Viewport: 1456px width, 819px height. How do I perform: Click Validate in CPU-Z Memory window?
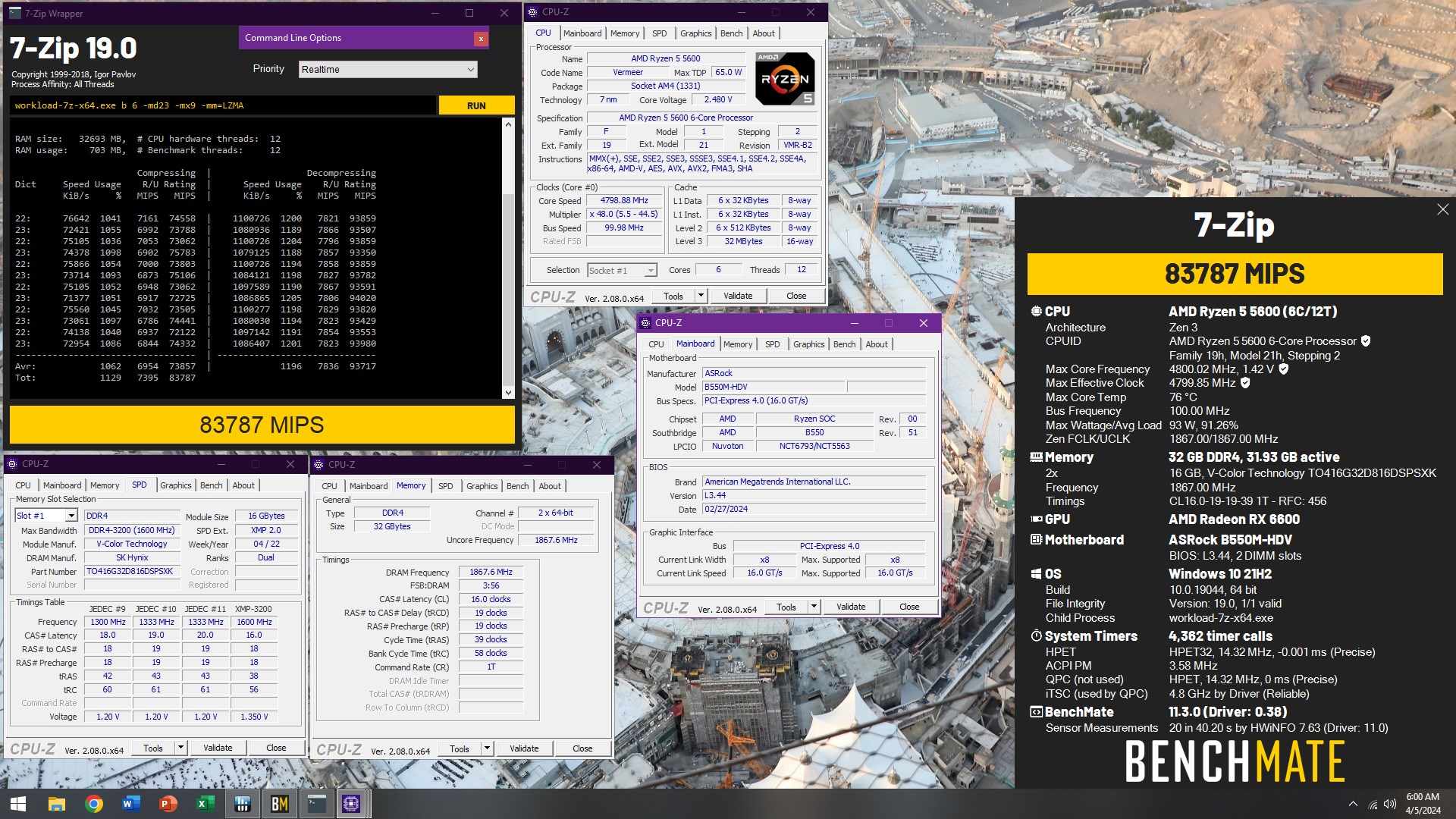524,748
